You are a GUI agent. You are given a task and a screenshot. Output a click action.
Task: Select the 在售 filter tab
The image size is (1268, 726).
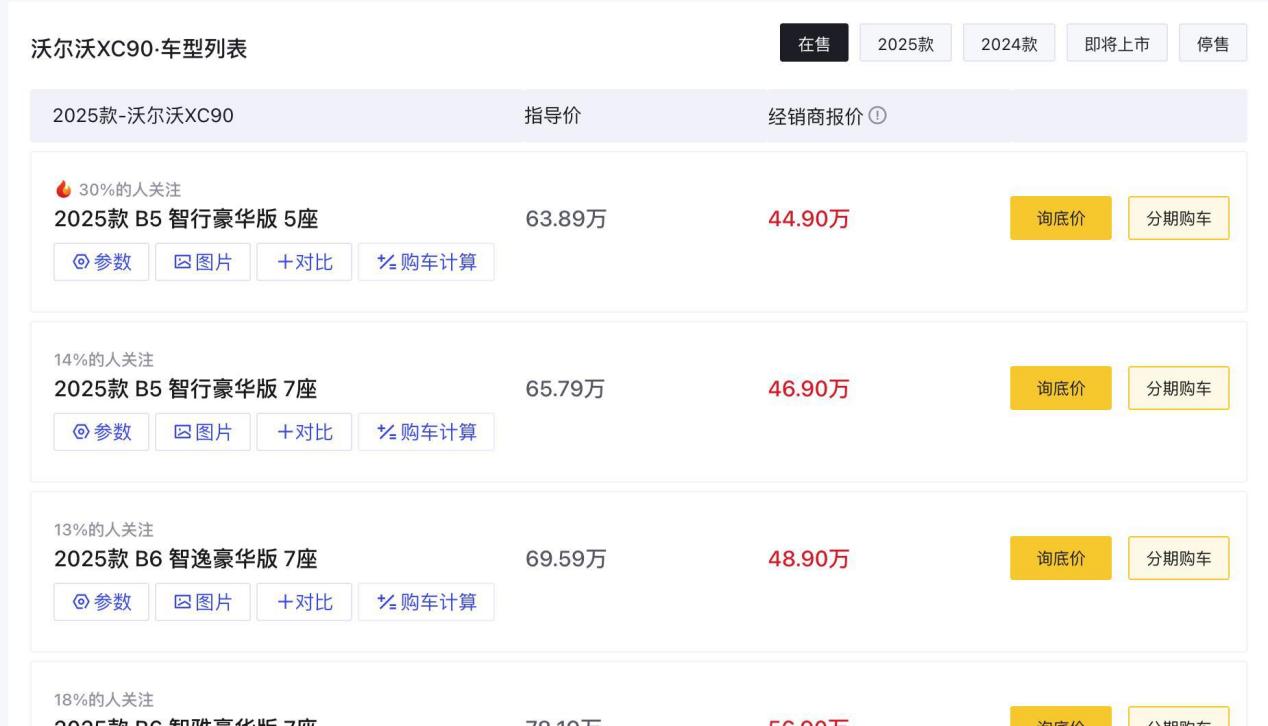(x=814, y=43)
